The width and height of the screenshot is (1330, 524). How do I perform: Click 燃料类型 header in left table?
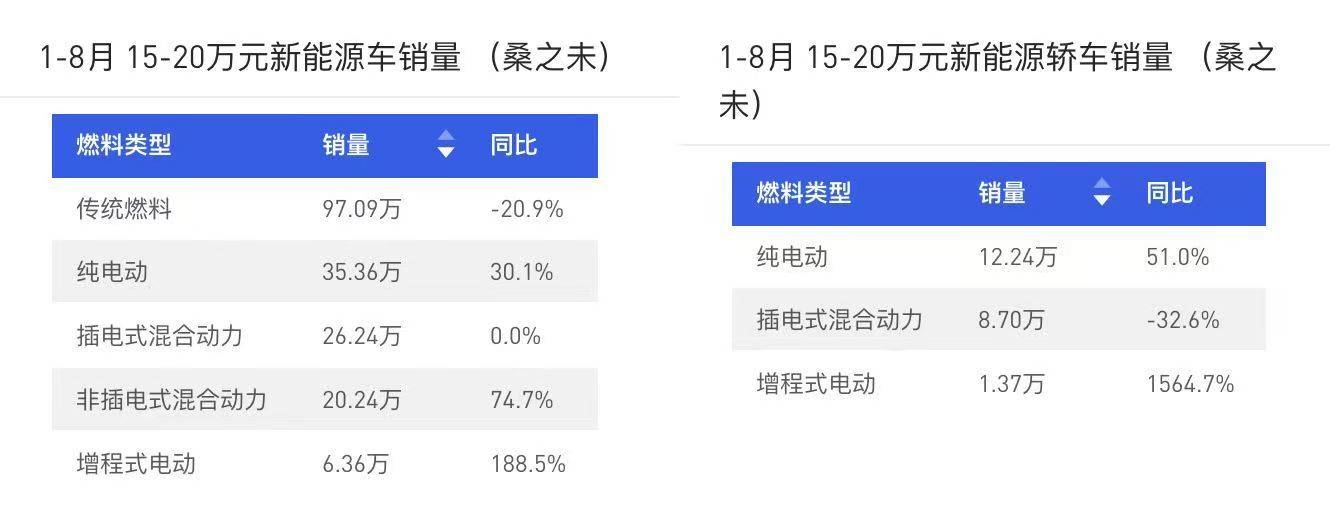124,145
